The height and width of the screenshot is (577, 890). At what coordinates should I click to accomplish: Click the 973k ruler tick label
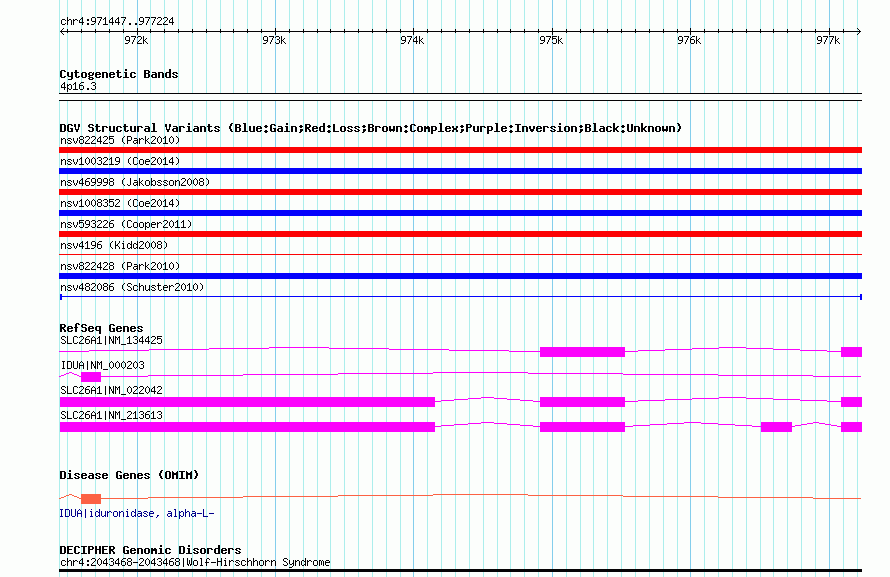tap(274, 40)
